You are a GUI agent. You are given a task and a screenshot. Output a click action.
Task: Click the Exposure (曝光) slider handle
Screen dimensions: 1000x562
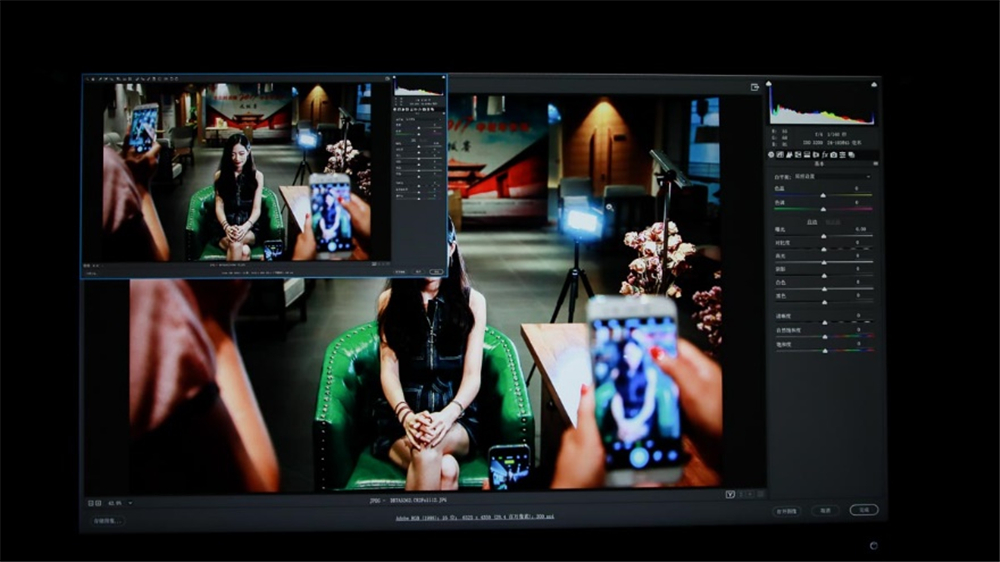tap(823, 236)
